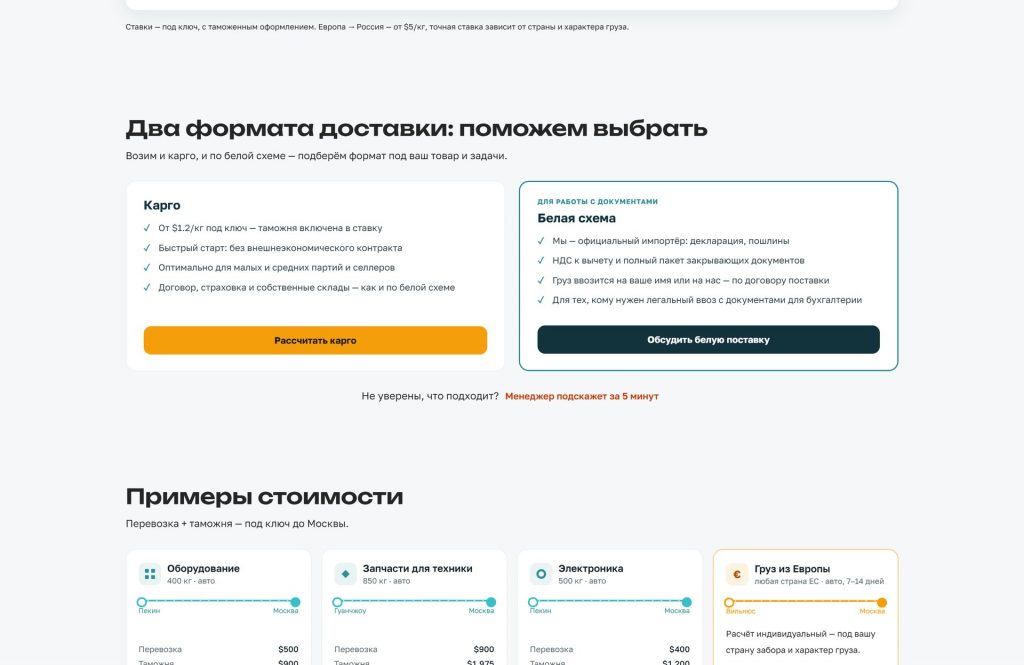This screenshot has height=665, width=1024.
Task: Click the Электроника circle icon
Action: click(x=541, y=574)
